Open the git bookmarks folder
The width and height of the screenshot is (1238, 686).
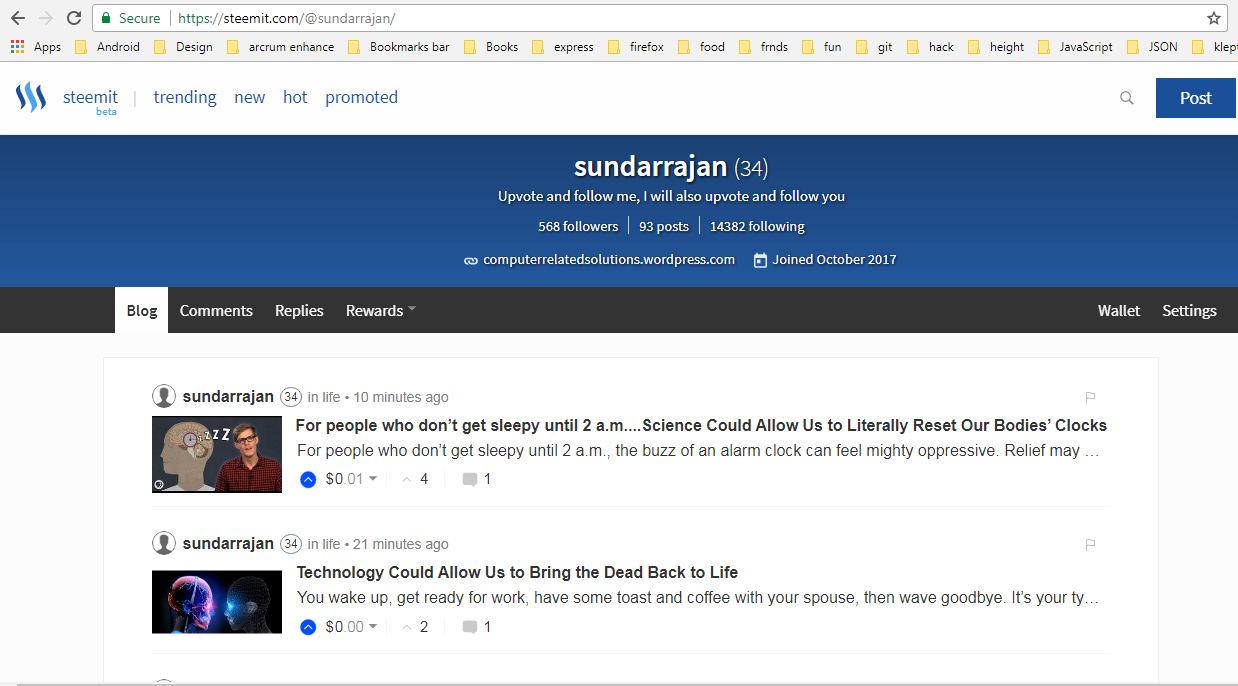pos(875,47)
